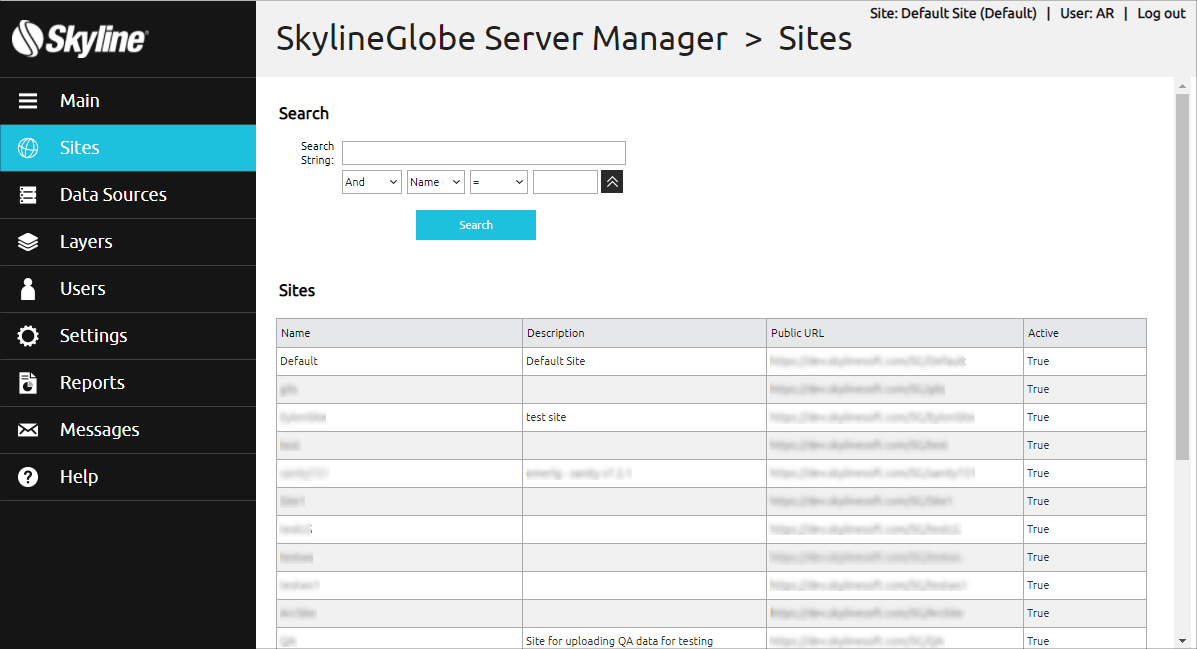Click the Help question mark icon
1197x649 pixels.
click(28, 477)
